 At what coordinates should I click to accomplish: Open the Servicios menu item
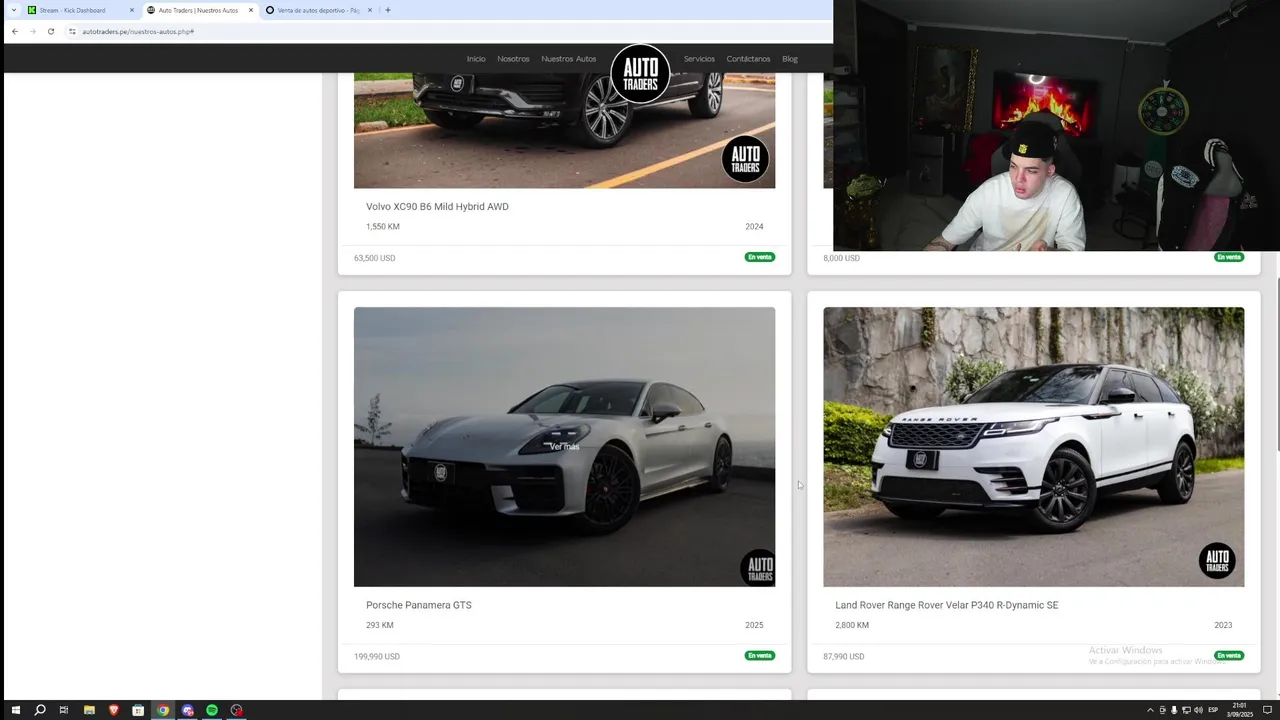point(699,59)
